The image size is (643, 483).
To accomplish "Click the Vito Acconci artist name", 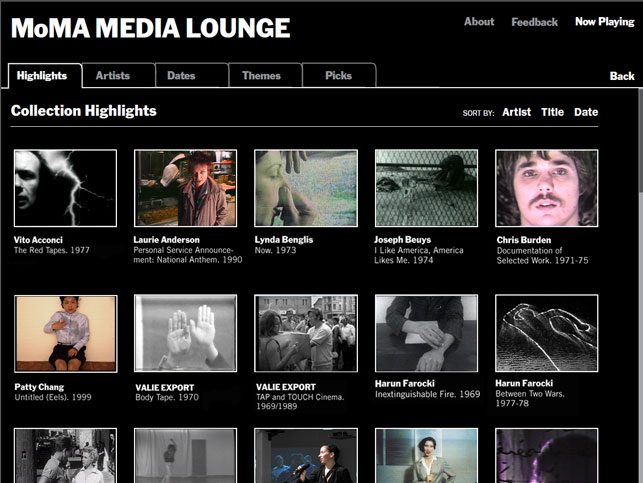I will tap(38, 240).
